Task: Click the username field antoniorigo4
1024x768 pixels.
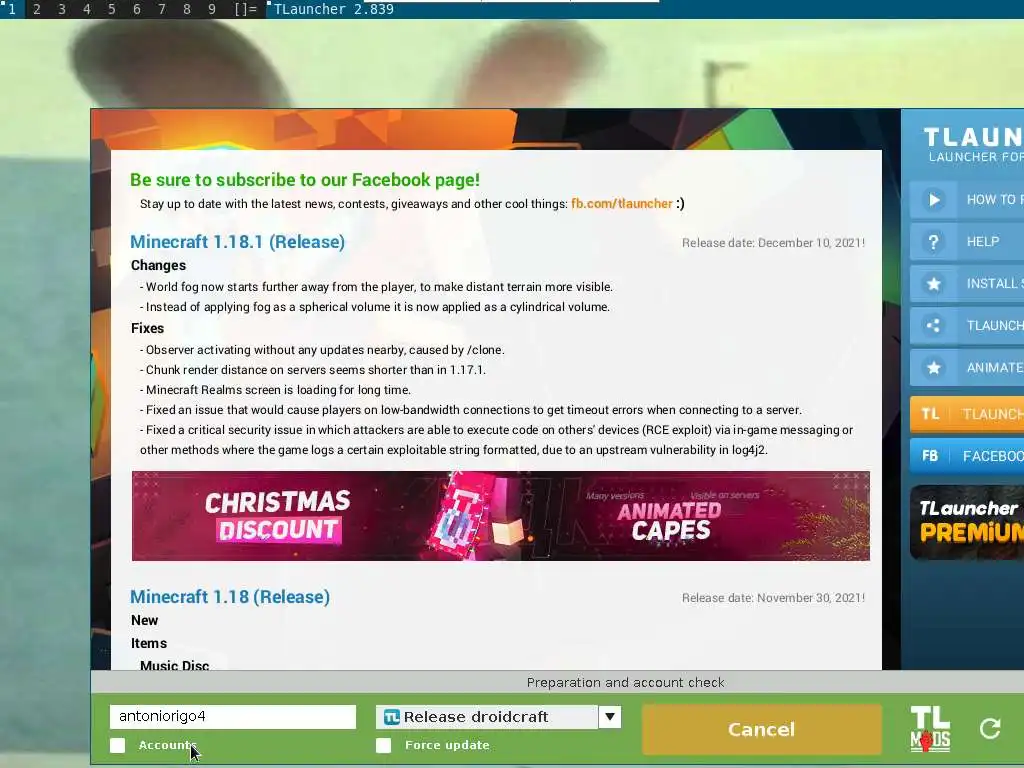Action: [232, 716]
